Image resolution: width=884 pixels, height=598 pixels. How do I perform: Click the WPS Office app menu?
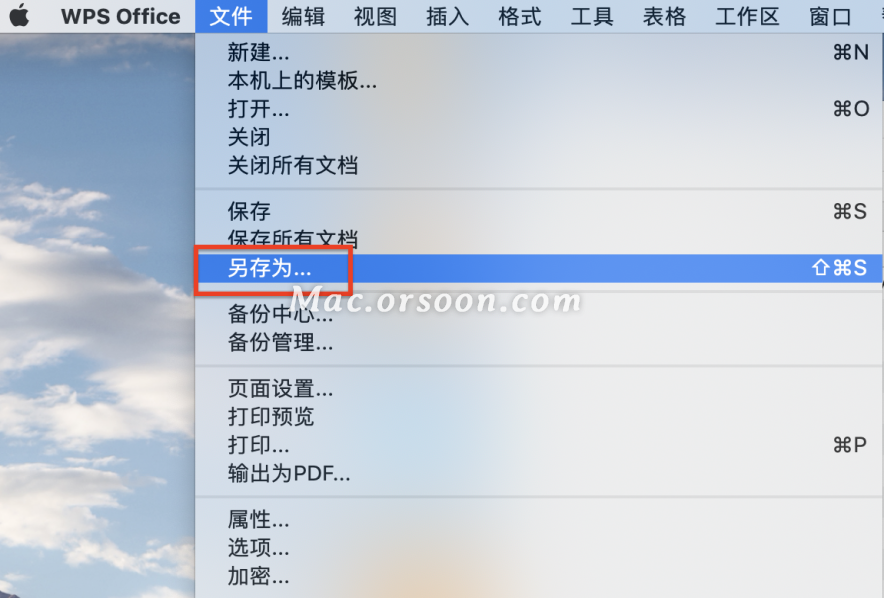[121, 16]
